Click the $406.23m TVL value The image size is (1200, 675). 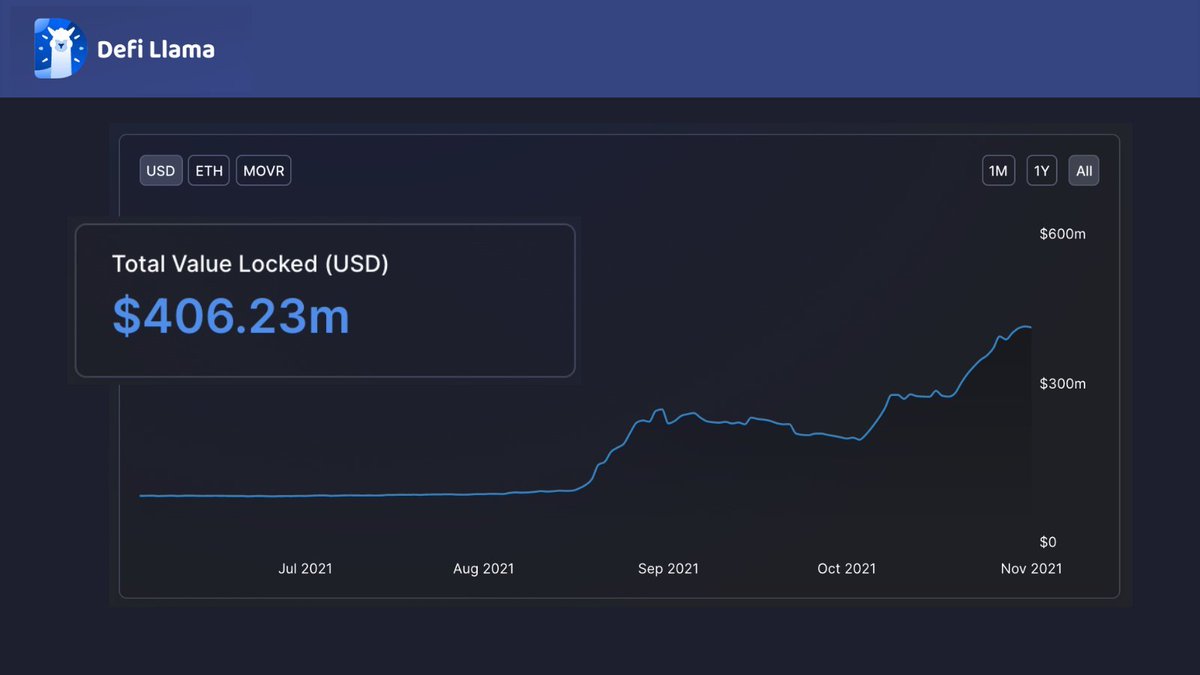tap(231, 316)
